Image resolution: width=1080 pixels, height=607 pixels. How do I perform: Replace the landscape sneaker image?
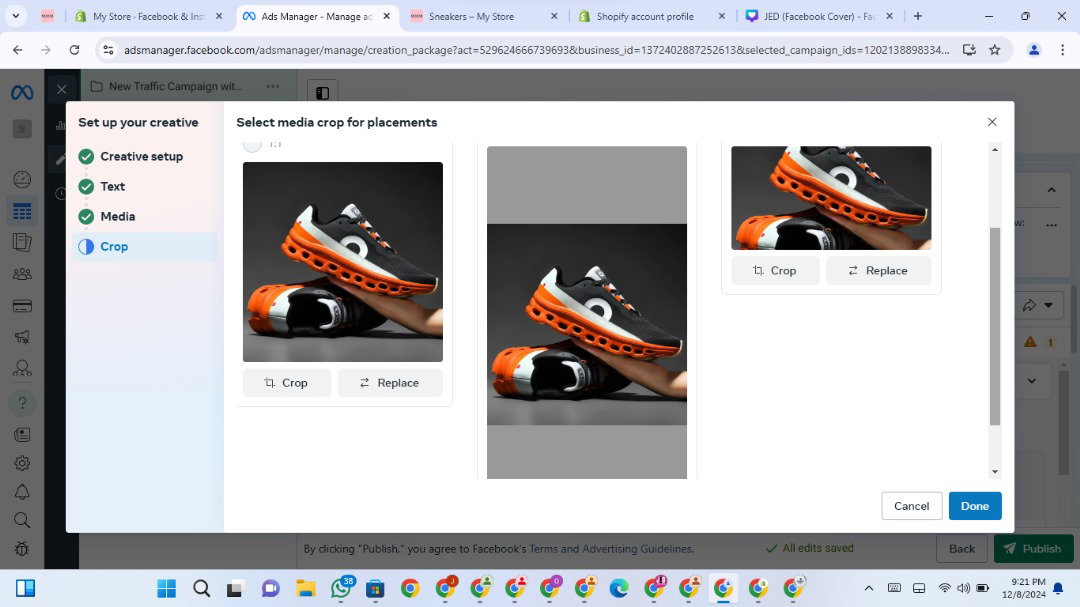tap(878, 271)
